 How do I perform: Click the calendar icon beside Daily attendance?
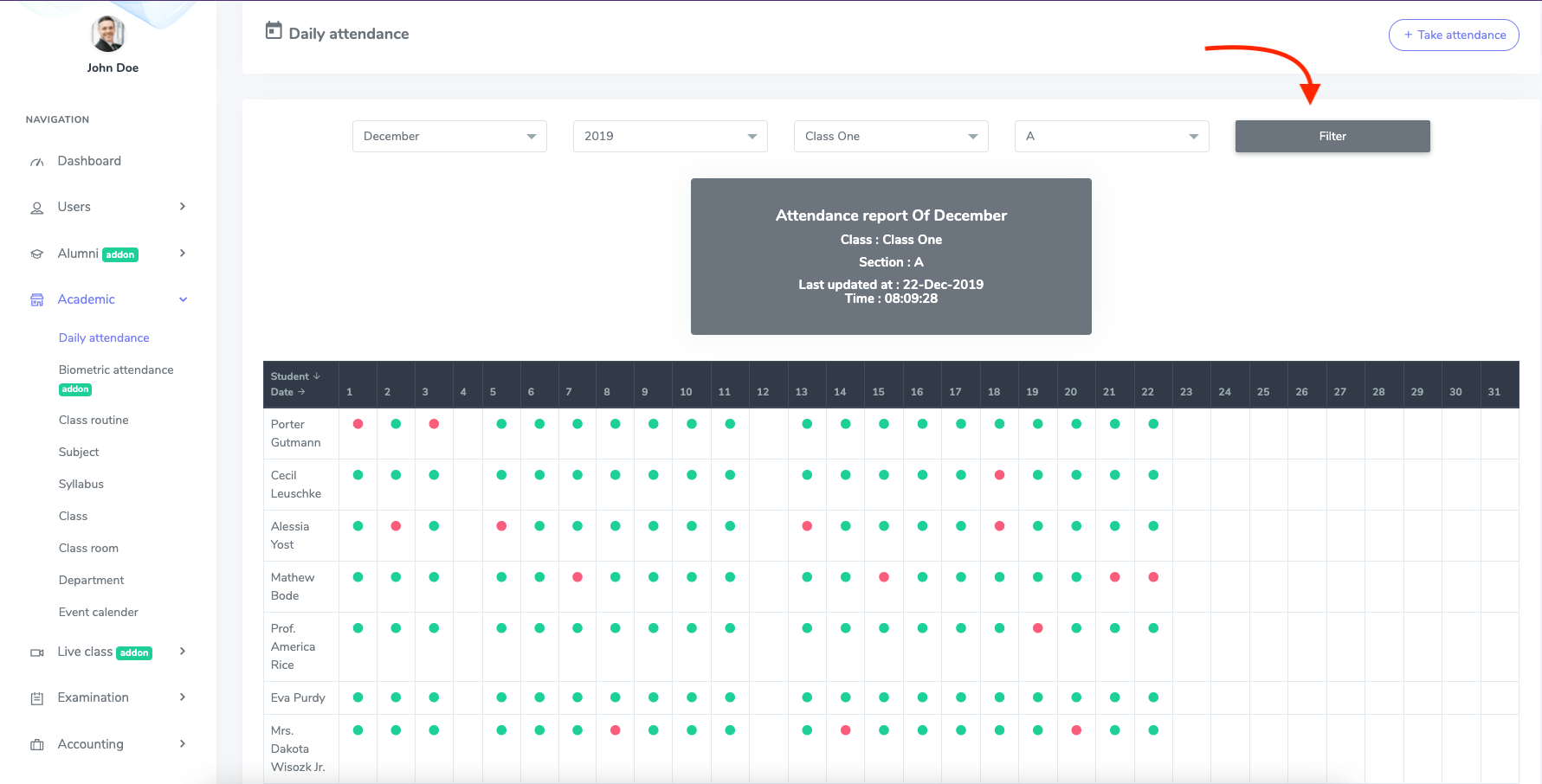point(274,31)
